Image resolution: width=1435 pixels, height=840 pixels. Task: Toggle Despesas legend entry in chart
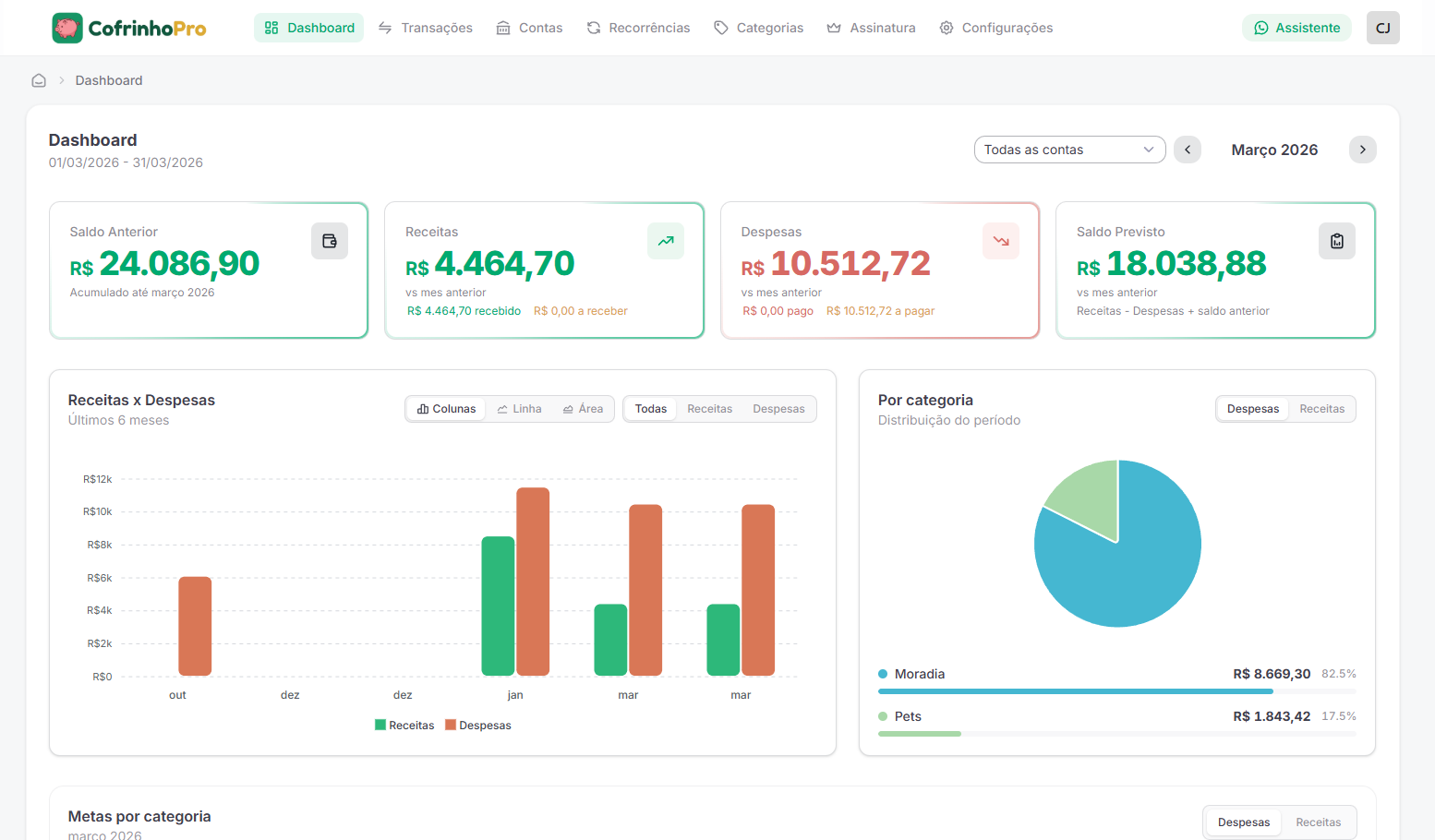pos(478,726)
